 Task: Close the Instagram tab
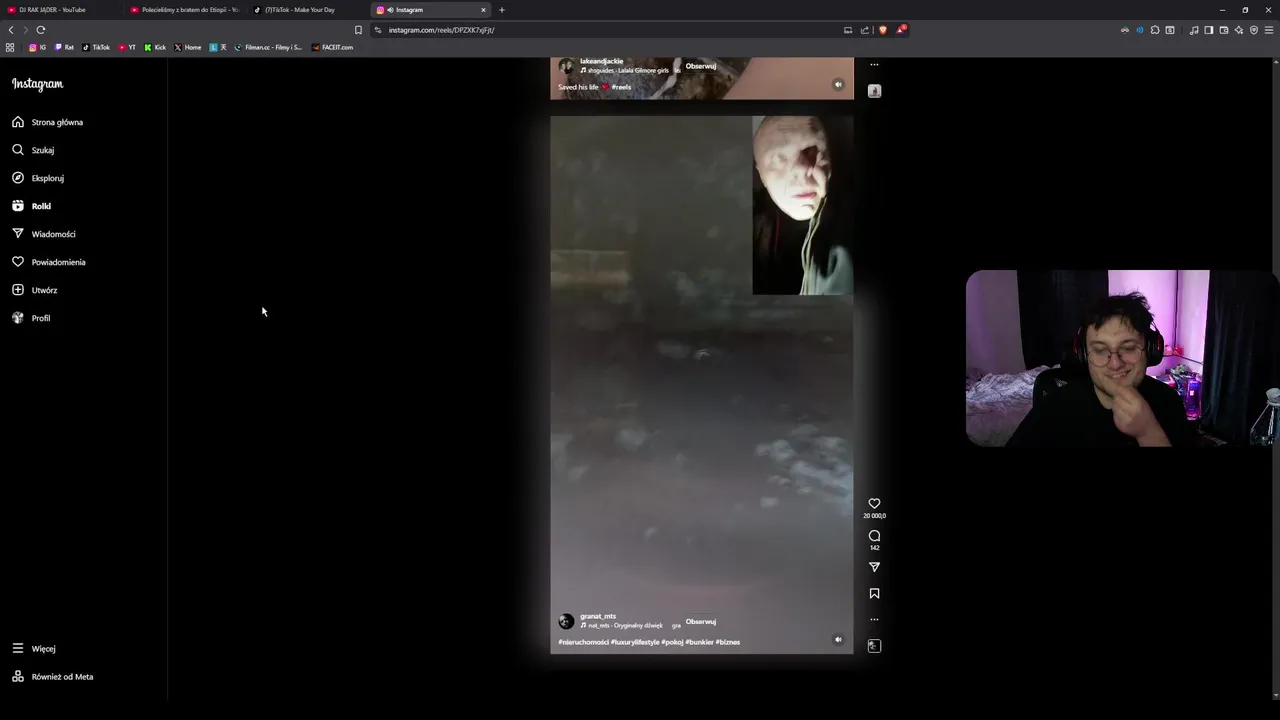pyautogui.click(x=483, y=10)
